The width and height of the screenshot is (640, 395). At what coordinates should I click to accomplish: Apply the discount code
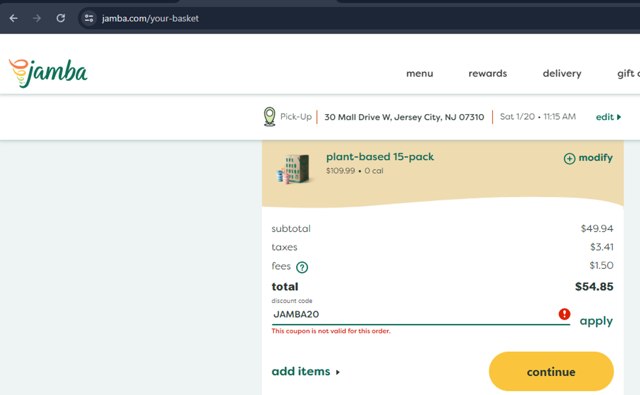596,321
